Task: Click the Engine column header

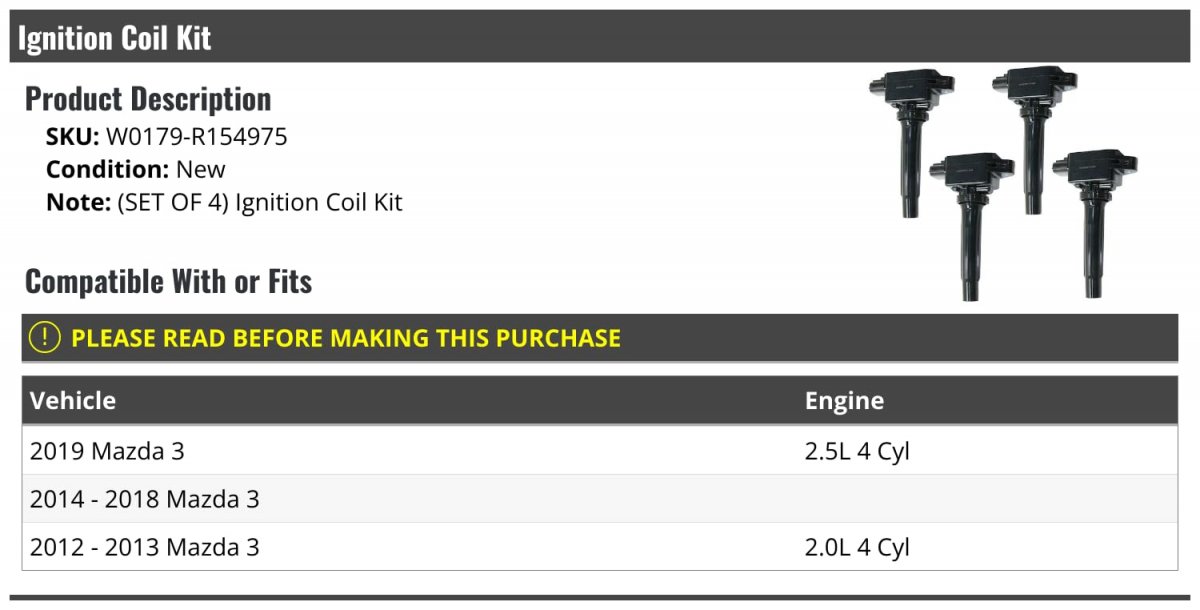Action: pos(844,401)
